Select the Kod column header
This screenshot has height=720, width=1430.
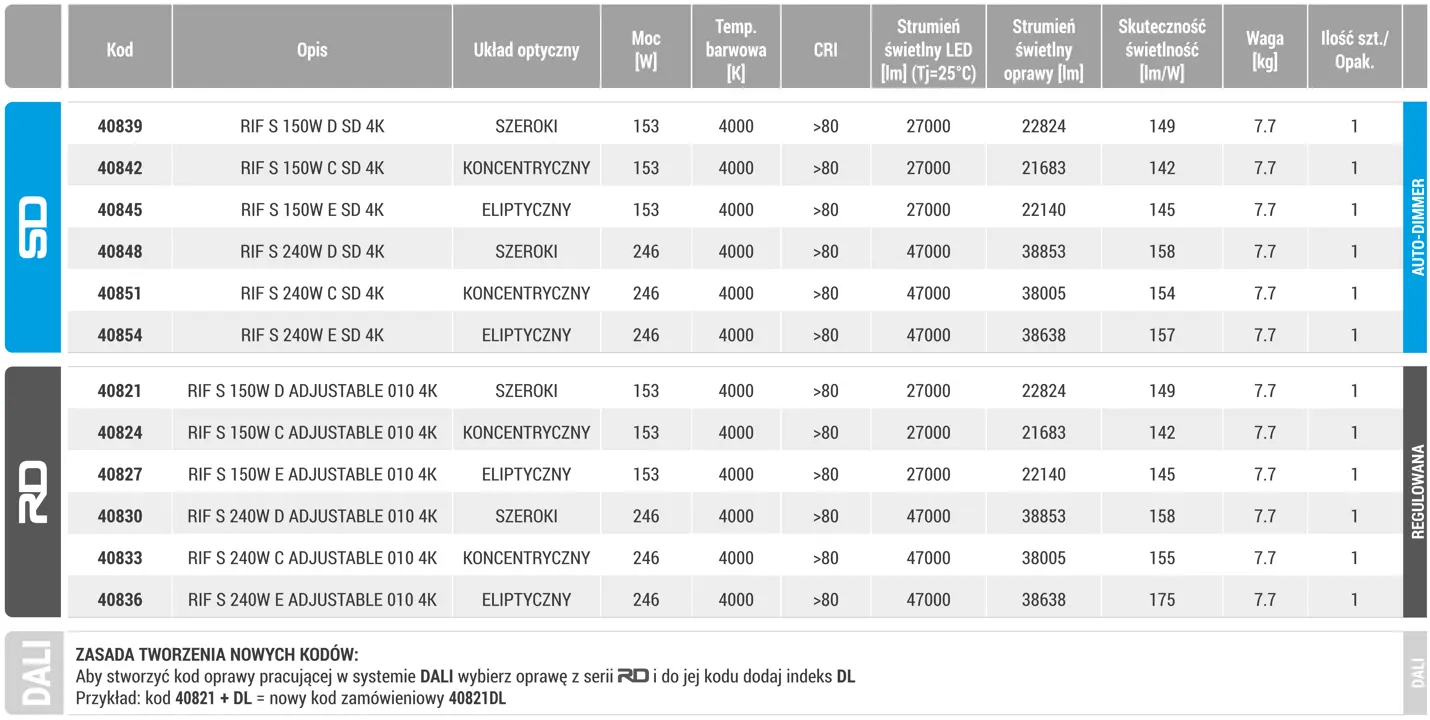coord(120,49)
